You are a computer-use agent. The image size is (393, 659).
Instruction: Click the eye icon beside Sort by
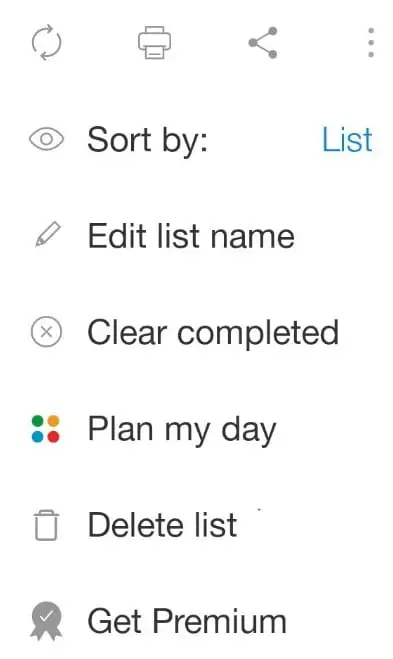[x=46, y=139]
